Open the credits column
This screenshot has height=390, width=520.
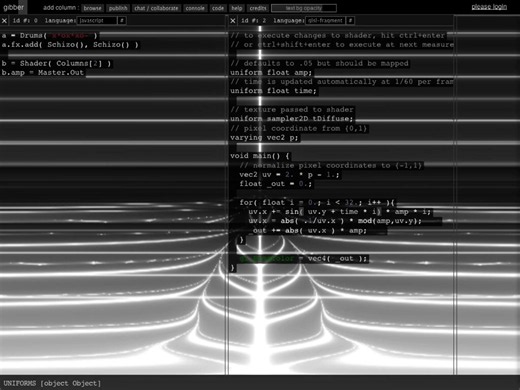[258, 8]
